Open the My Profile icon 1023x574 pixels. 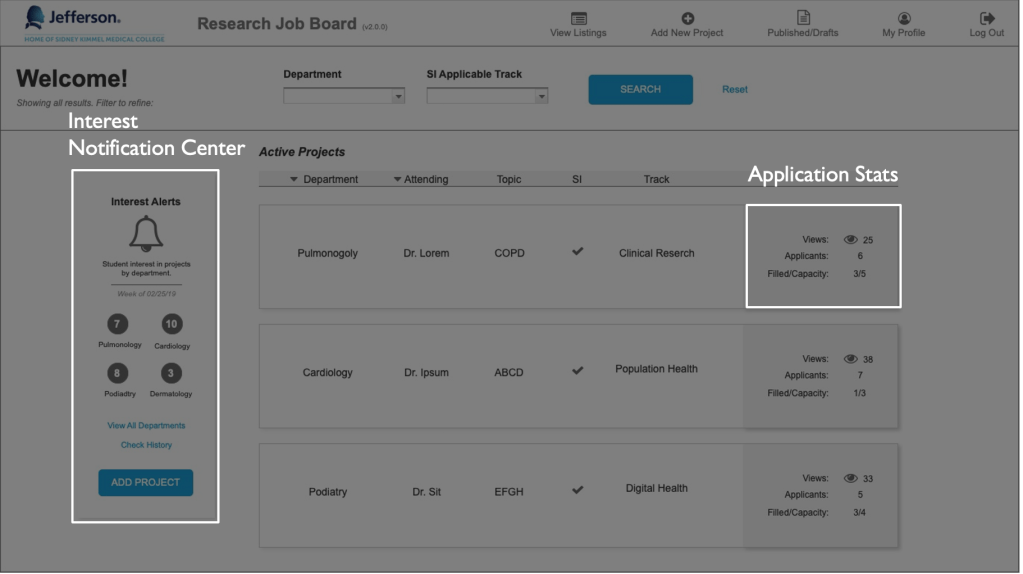coord(904,18)
